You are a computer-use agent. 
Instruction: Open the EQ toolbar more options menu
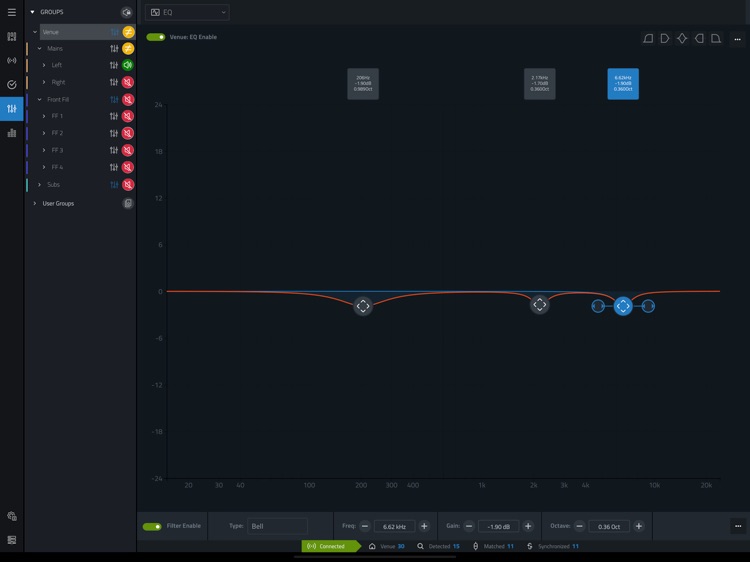[x=738, y=39]
